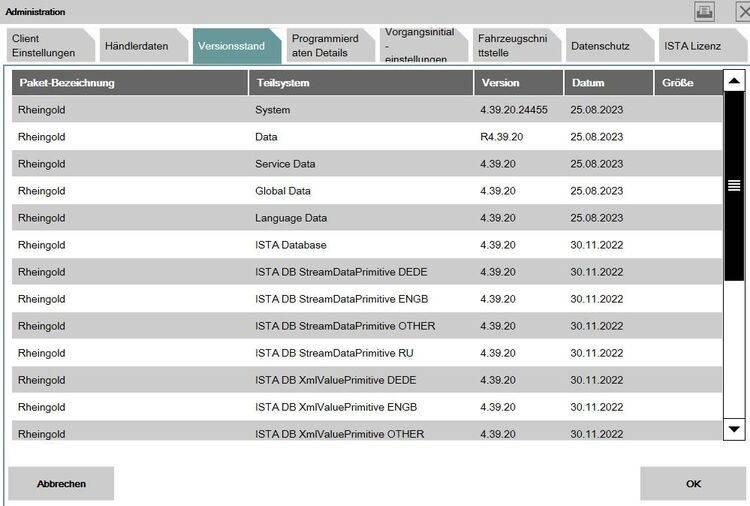This screenshot has height=506, width=750.
Task: Select the Versionsstand tab
Action: pos(236,45)
